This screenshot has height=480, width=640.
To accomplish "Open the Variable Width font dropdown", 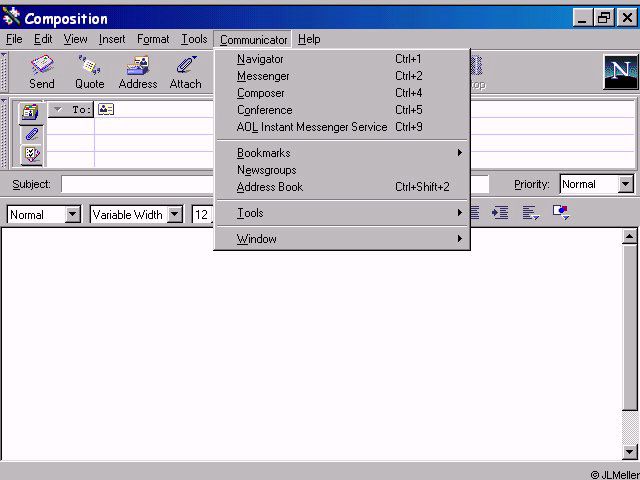I will point(175,214).
